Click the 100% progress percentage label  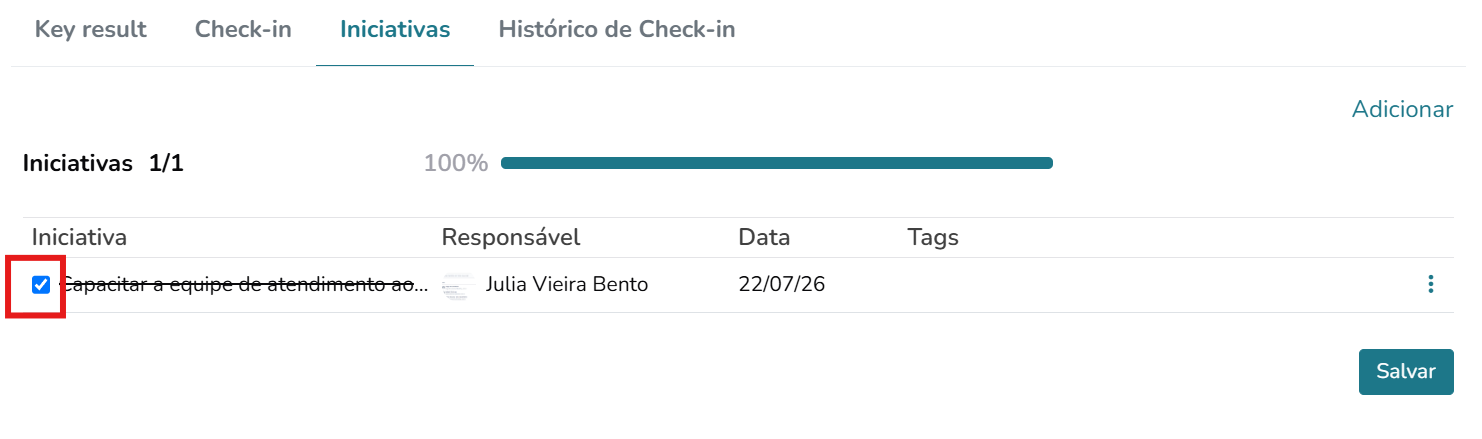click(x=456, y=163)
